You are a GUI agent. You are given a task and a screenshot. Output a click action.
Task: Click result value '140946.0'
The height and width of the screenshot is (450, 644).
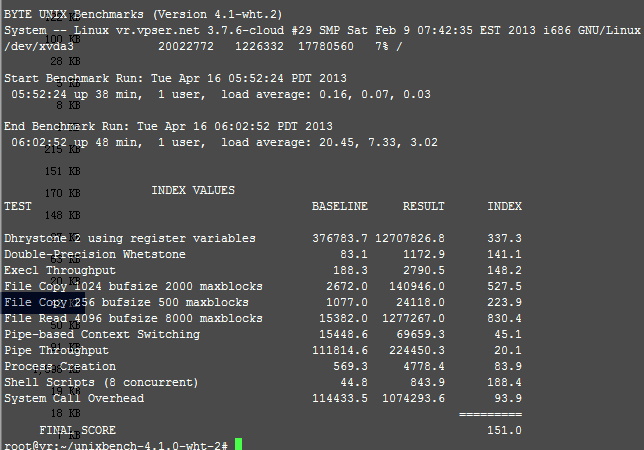[x=417, y=287]
